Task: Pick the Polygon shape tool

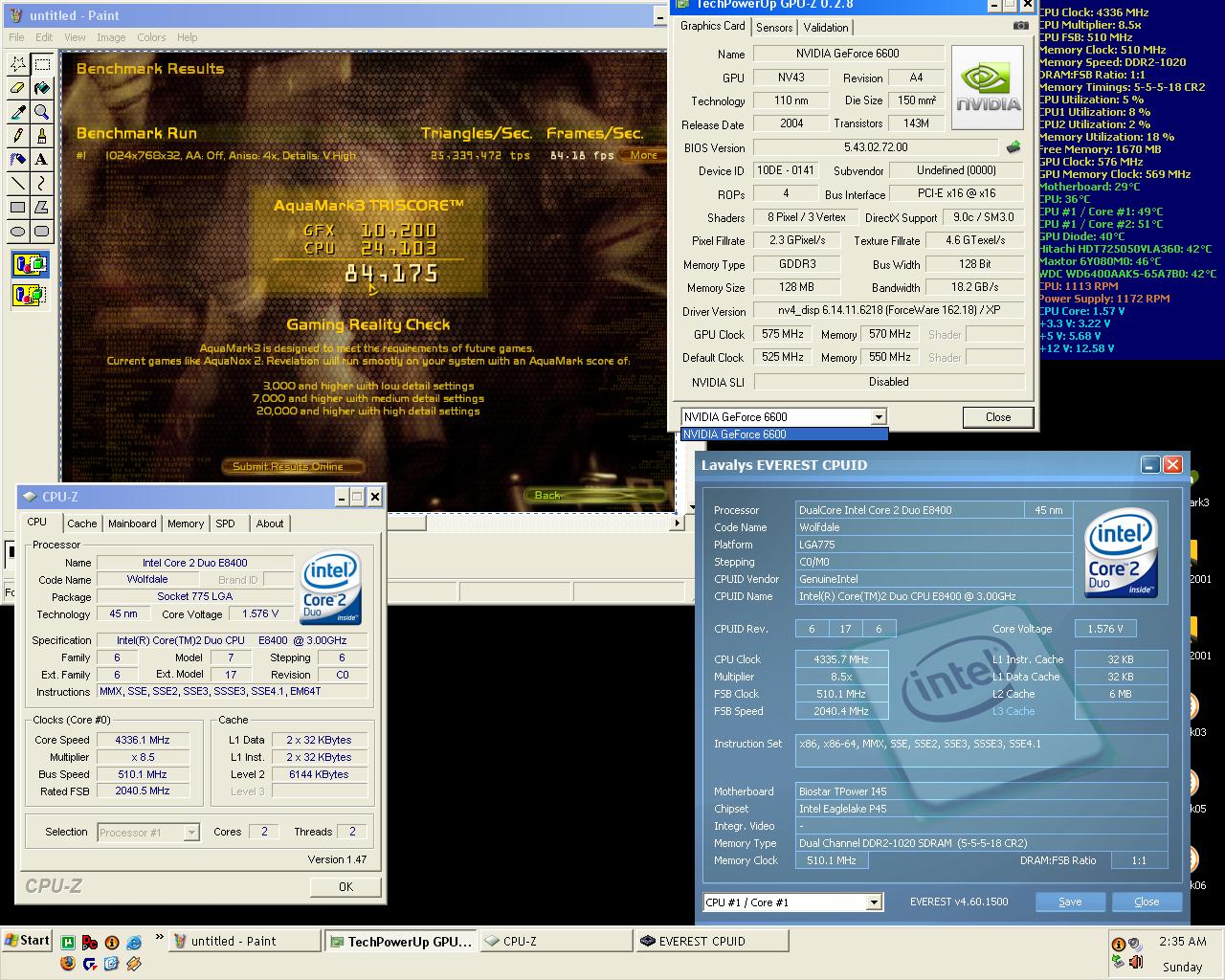Action: 42,208
